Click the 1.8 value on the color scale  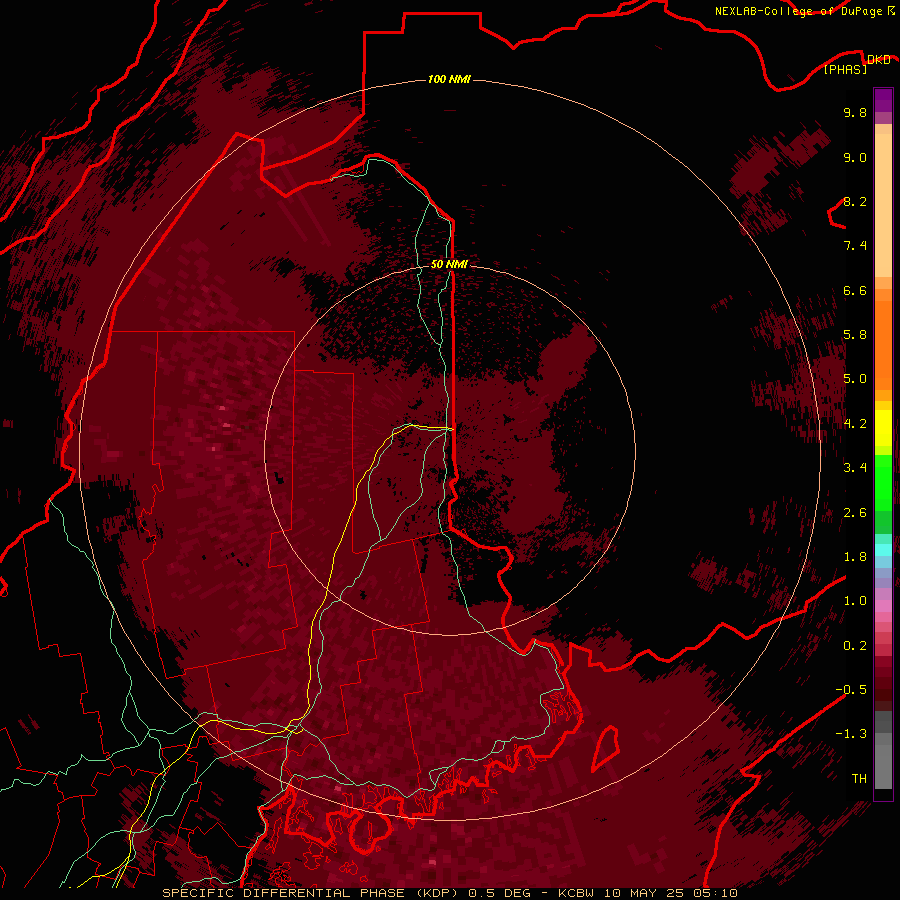[855, 557]
